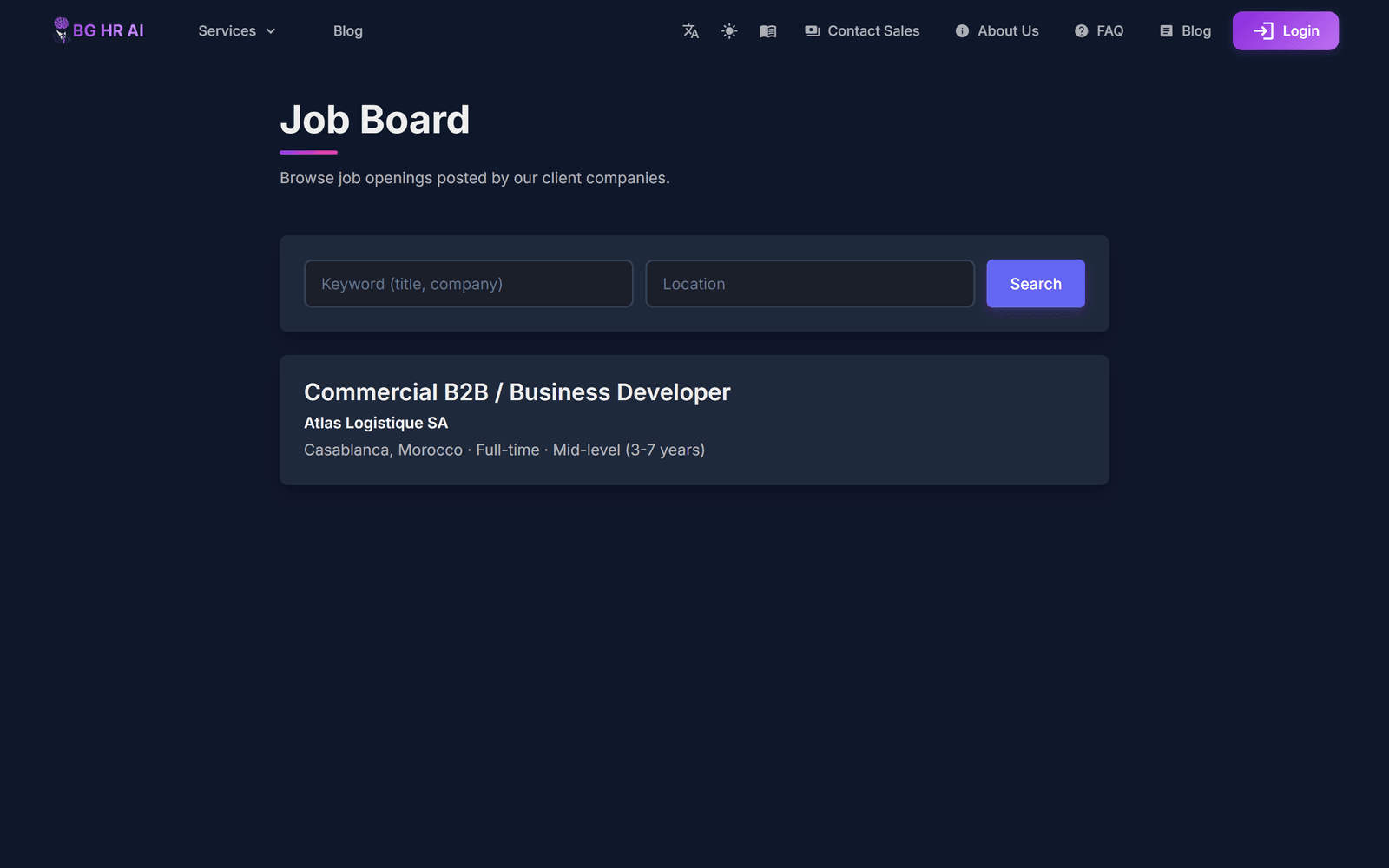
Task: Toggle light mode with the sun icon
Action: [x=729, y=31]
